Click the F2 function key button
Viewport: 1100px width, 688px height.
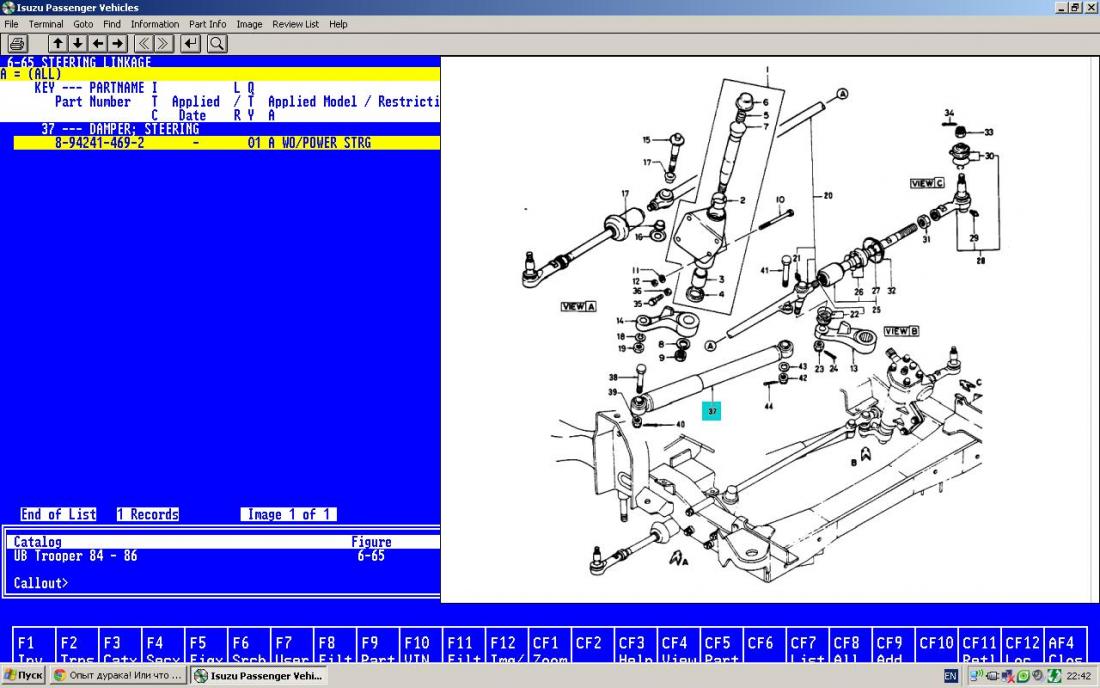coord(76,645)
